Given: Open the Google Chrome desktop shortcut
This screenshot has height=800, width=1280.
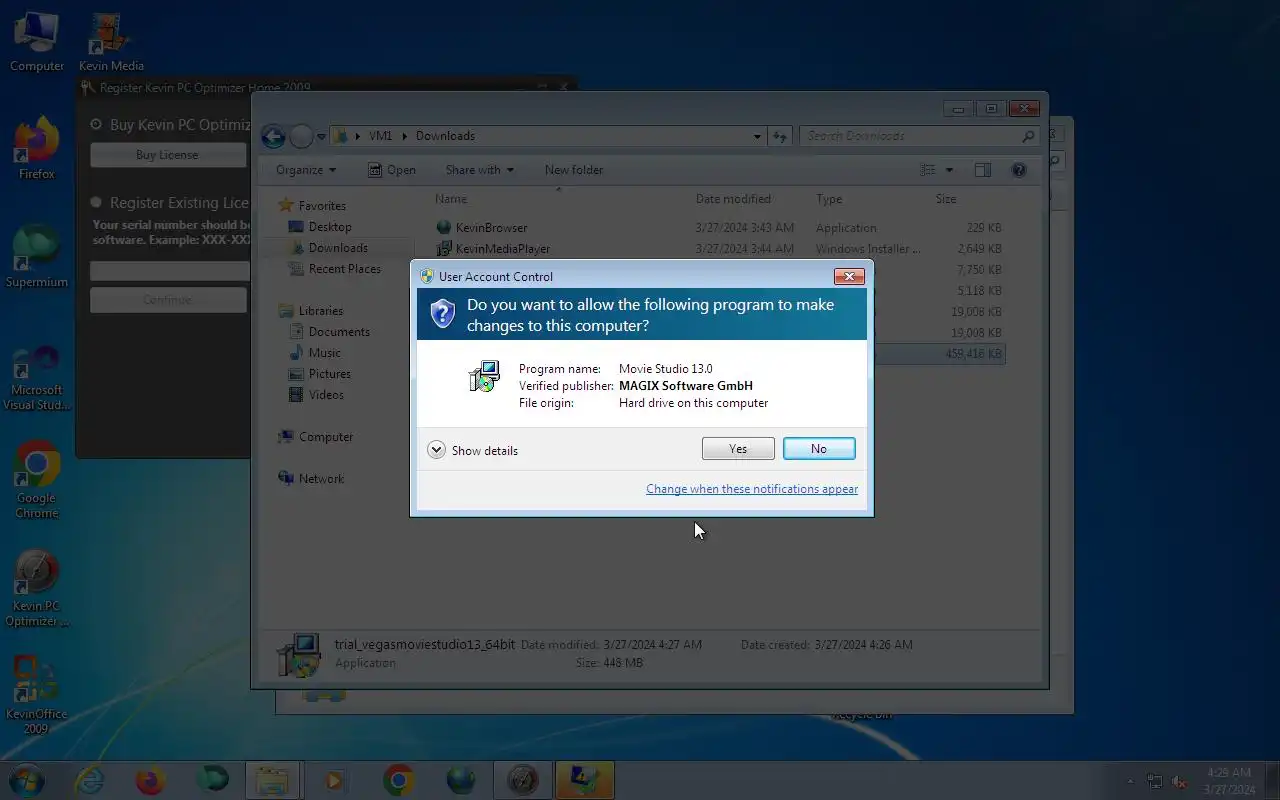Looking at the screenshot, I should pyautogui.click(x=37, y=480).
